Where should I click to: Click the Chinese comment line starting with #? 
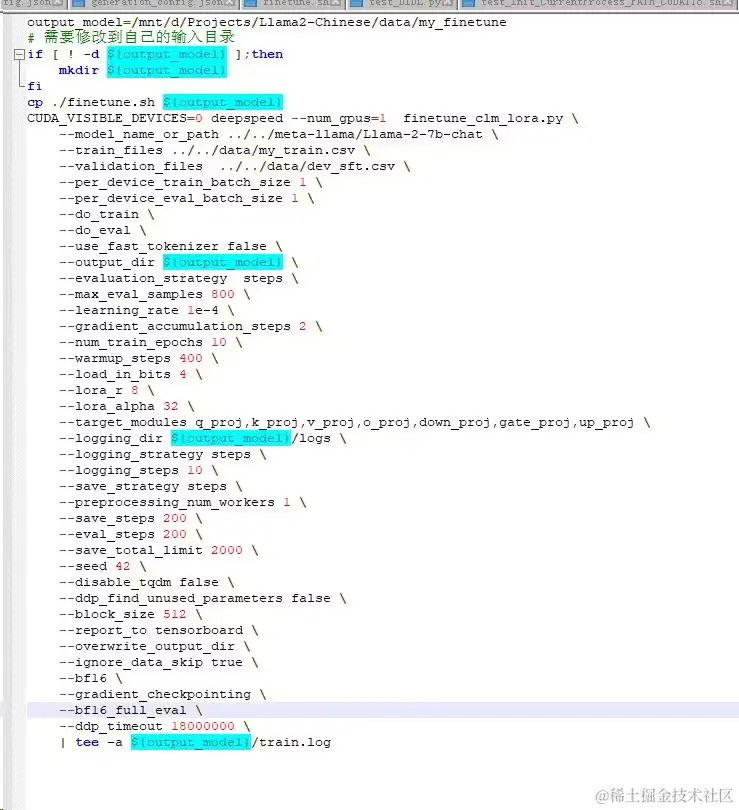pyautogui.click(x=131, y=37)
